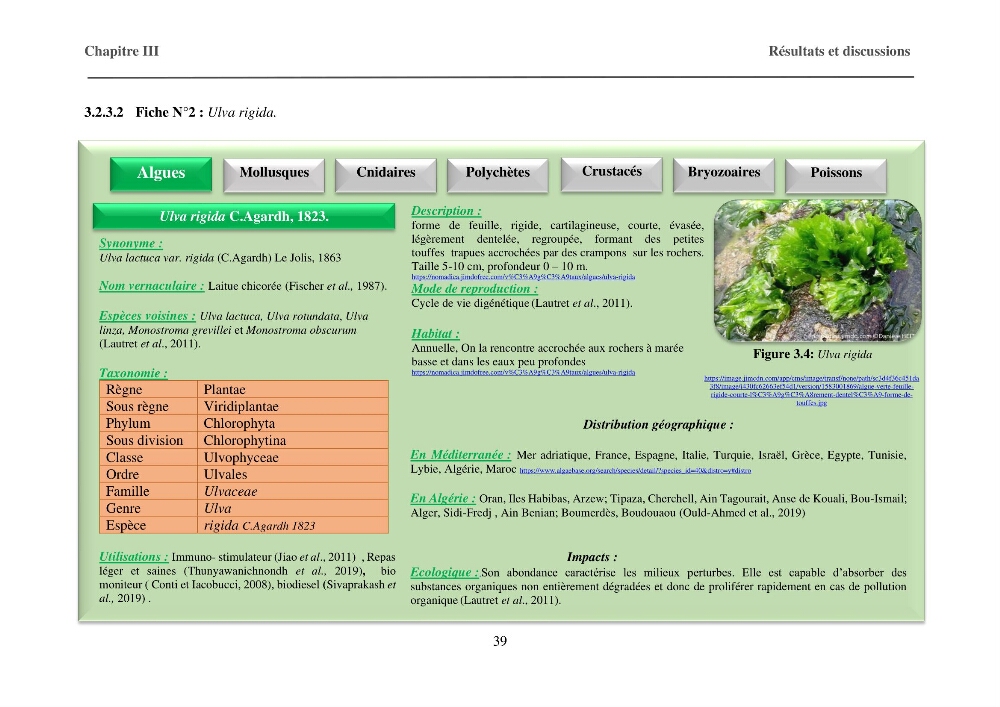Click the green Ulva rigida C.Agardh, 1823 banner
This screenshot has height=707, width=1000.
[x=244, y=216]
